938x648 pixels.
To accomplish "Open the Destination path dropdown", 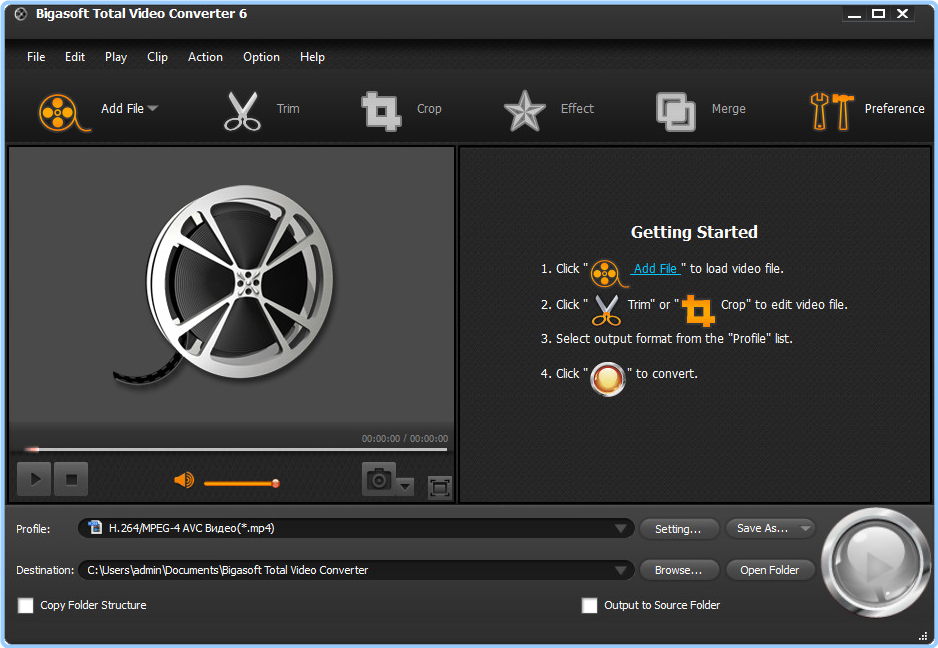I will click(x=620, y=570).
